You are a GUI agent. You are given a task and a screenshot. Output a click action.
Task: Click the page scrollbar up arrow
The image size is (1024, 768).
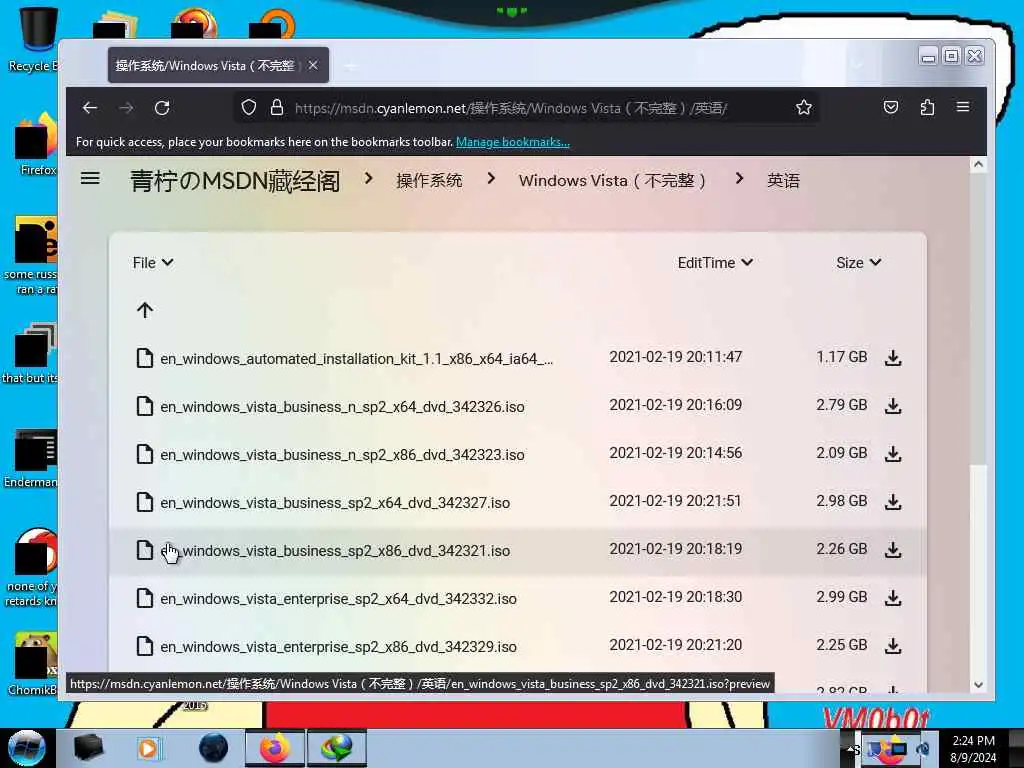(x=978, y=165)
